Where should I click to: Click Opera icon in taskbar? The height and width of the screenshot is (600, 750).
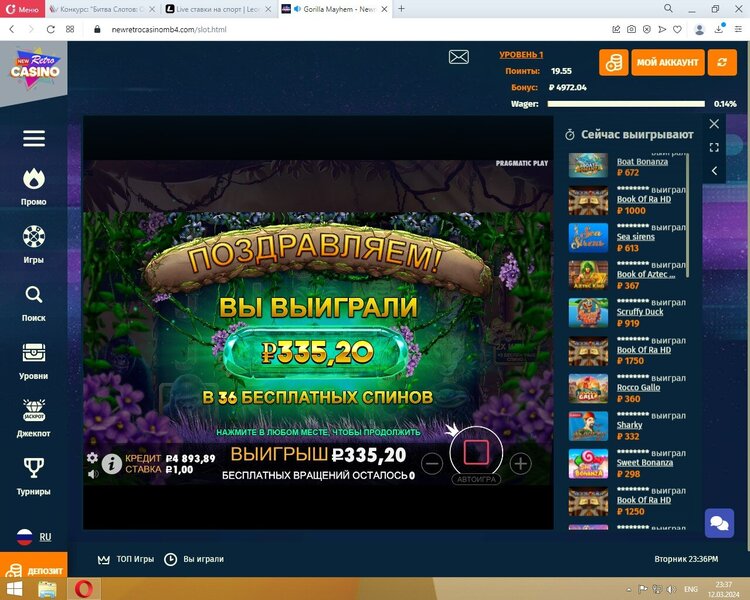coord(84,589)
